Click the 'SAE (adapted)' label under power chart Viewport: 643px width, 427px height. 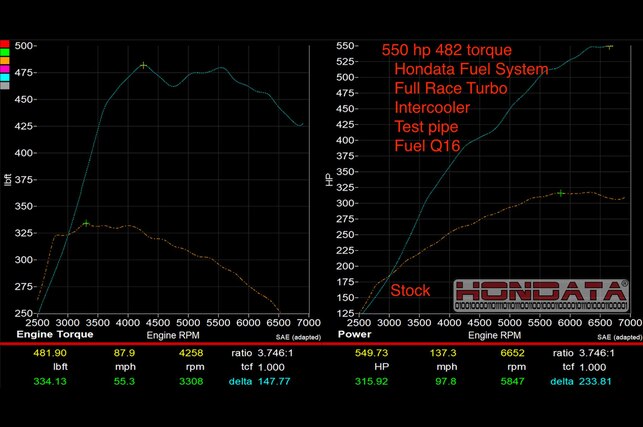620,337
